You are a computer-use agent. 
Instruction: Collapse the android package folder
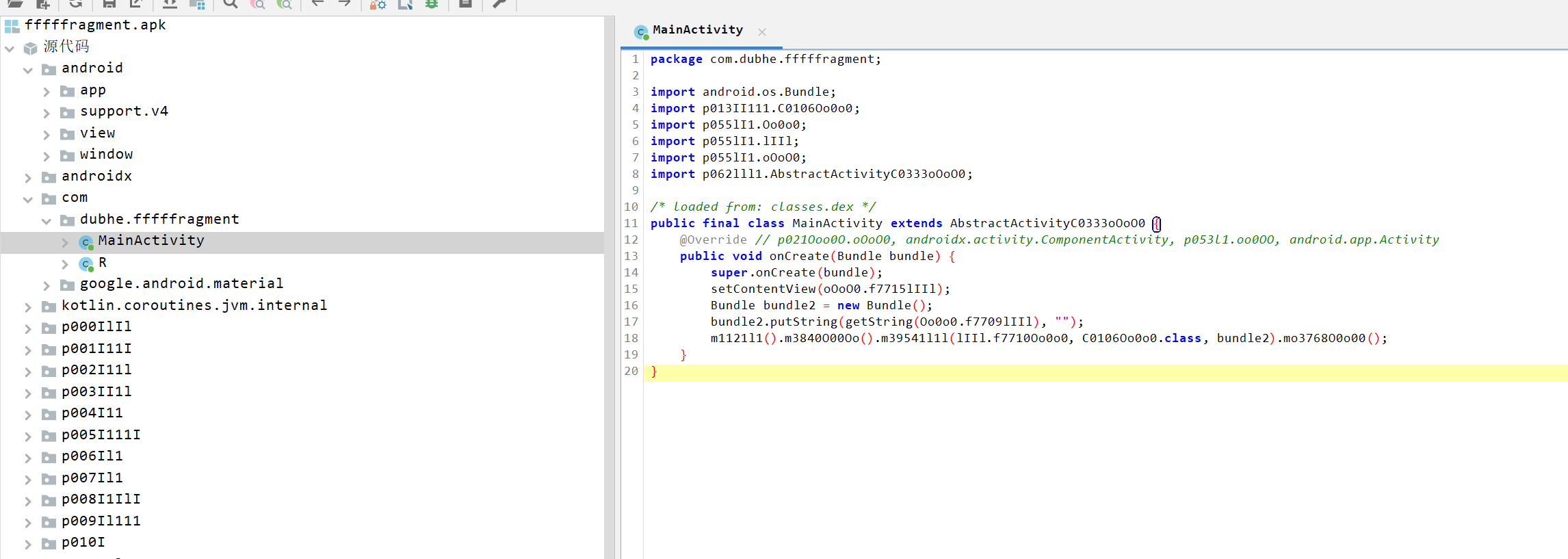pos(28,70)
